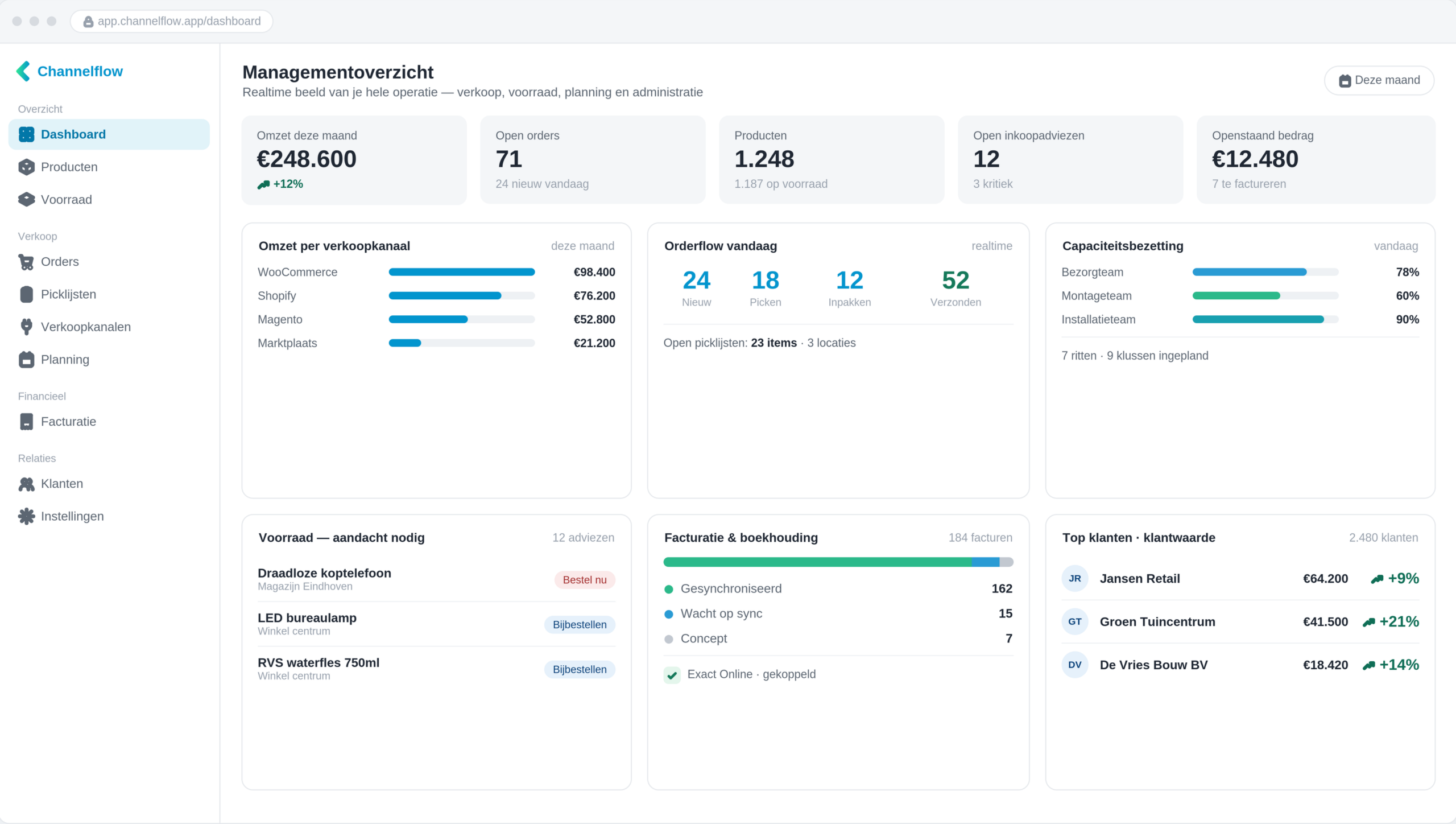Open Verkoopkanalen via the plug icon

click(x=26, y=327)
